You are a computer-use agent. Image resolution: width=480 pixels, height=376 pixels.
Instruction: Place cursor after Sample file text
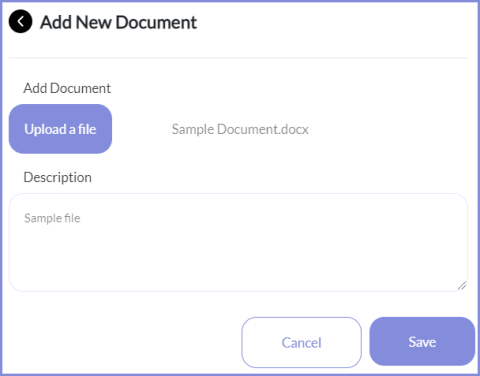(x=81, y=218)
